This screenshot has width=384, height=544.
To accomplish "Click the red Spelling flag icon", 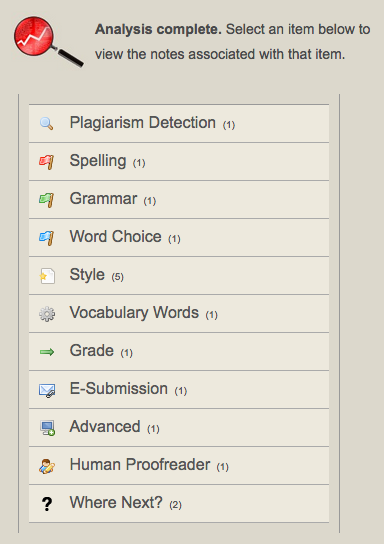I will (46, 162).
